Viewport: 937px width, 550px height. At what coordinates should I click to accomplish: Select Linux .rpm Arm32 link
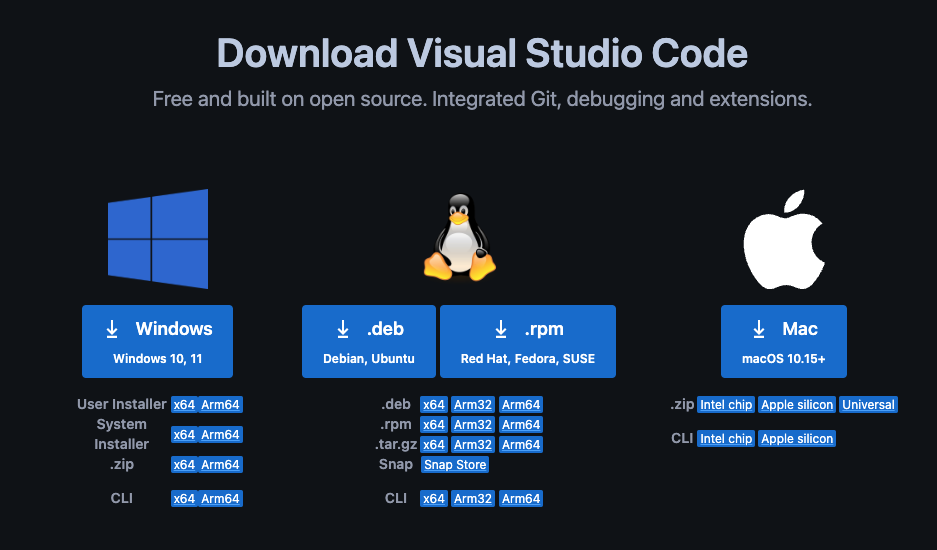point(473,424)
